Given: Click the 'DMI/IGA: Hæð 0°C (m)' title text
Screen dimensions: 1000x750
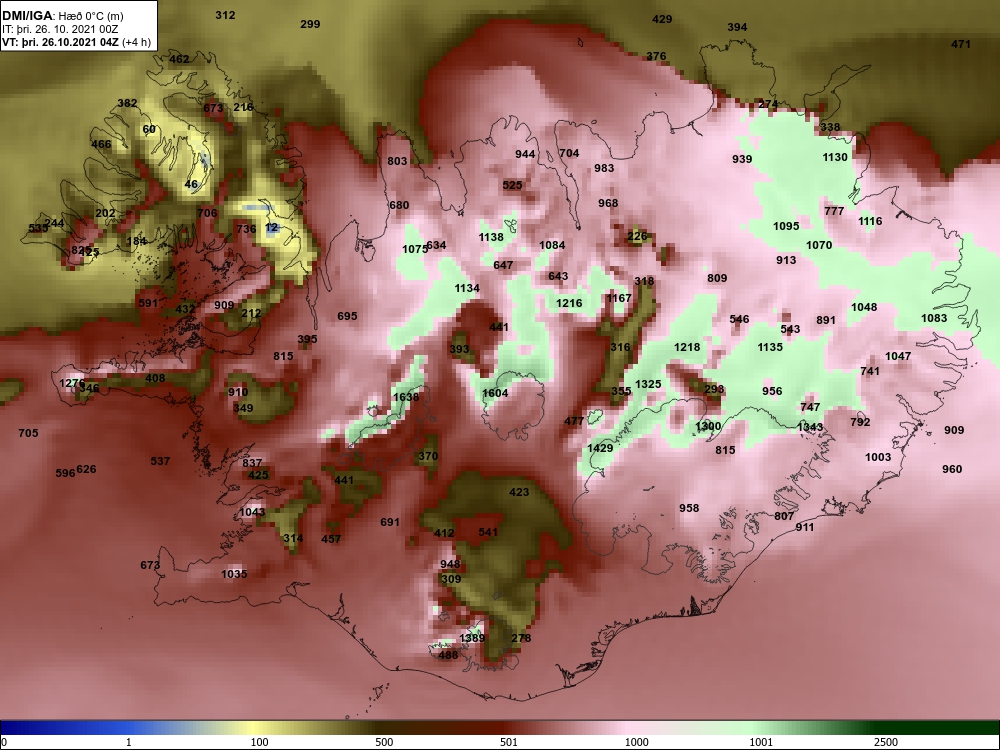Looking at the screenshot, I should click(62, 16).
